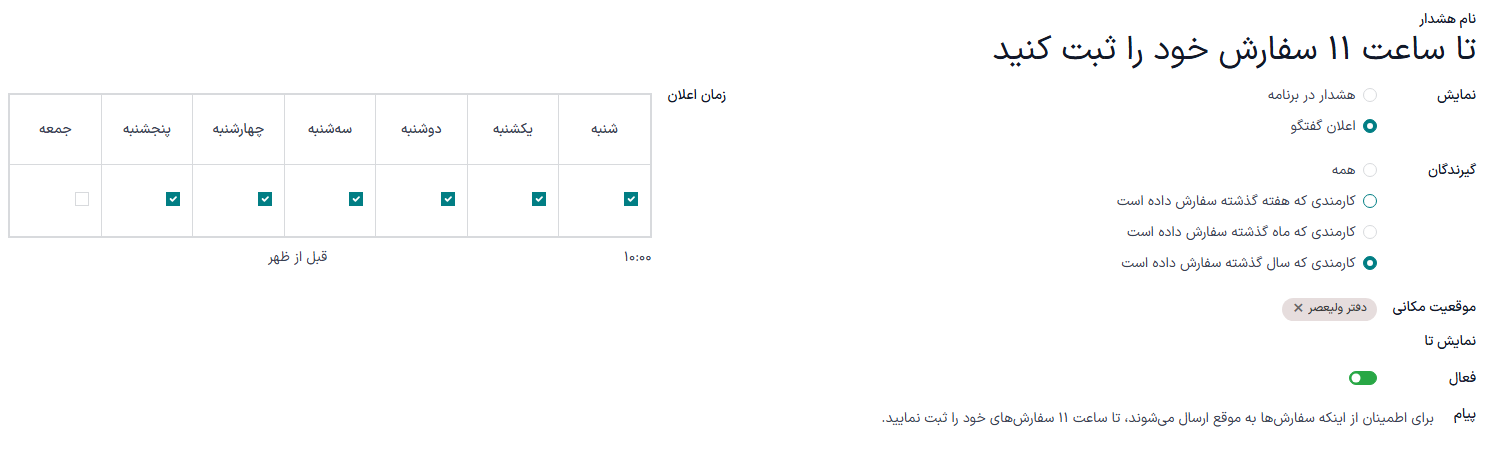The width and height of the screenshot is (1488, 455).
Task: Uncheck the شنبه notification checkbox
Action: pyautogui.click(x=630, y=199)
